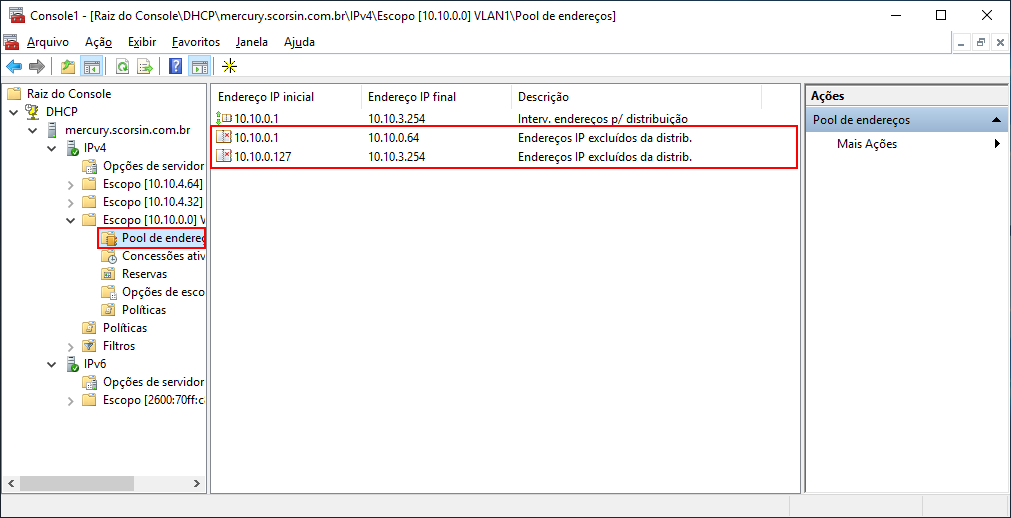Collapse the mercury.scorsin.com.br server node
Screen dimensions: 1011x518
tap(34, 130)
